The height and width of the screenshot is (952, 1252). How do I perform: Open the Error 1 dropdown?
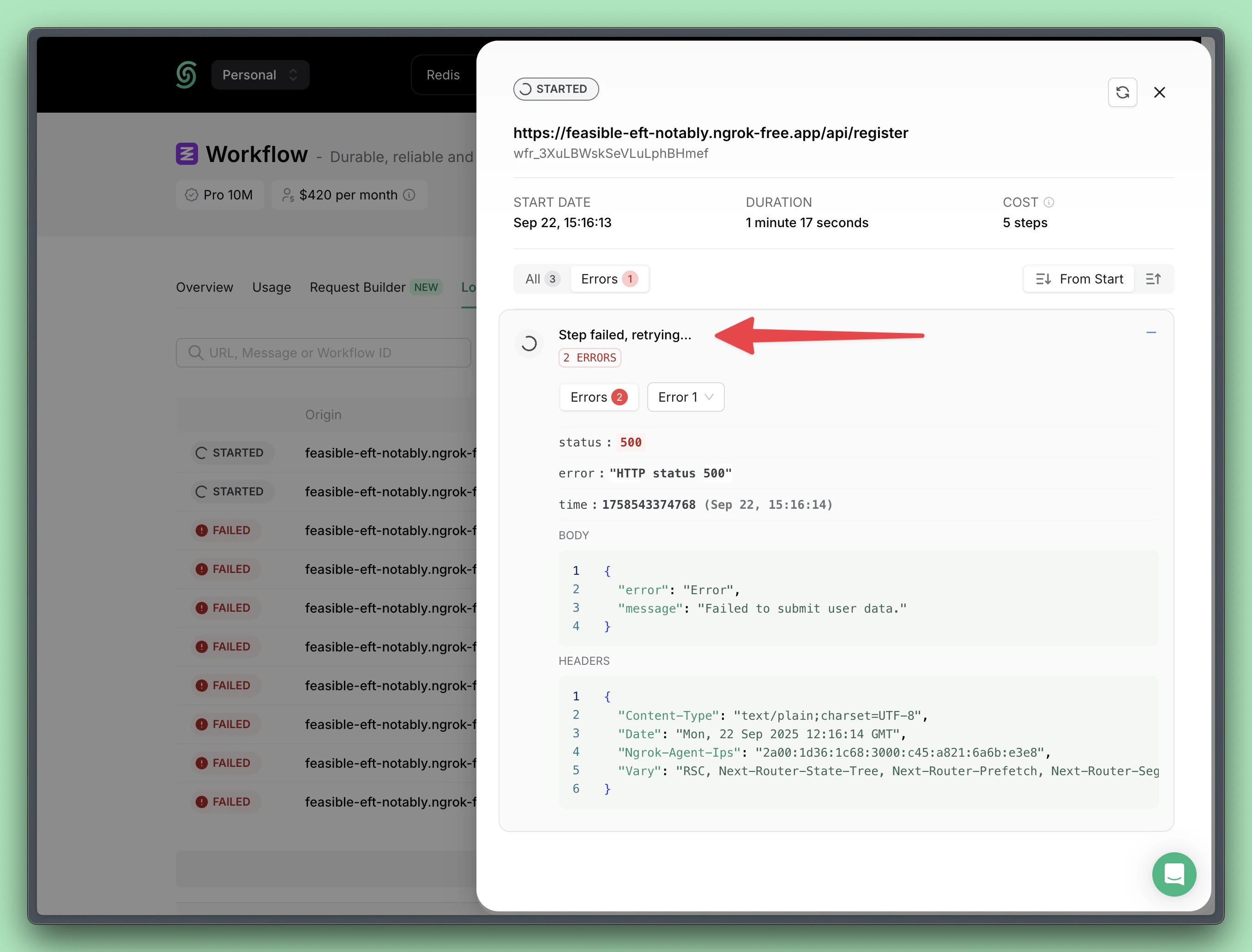click(685, 397)
